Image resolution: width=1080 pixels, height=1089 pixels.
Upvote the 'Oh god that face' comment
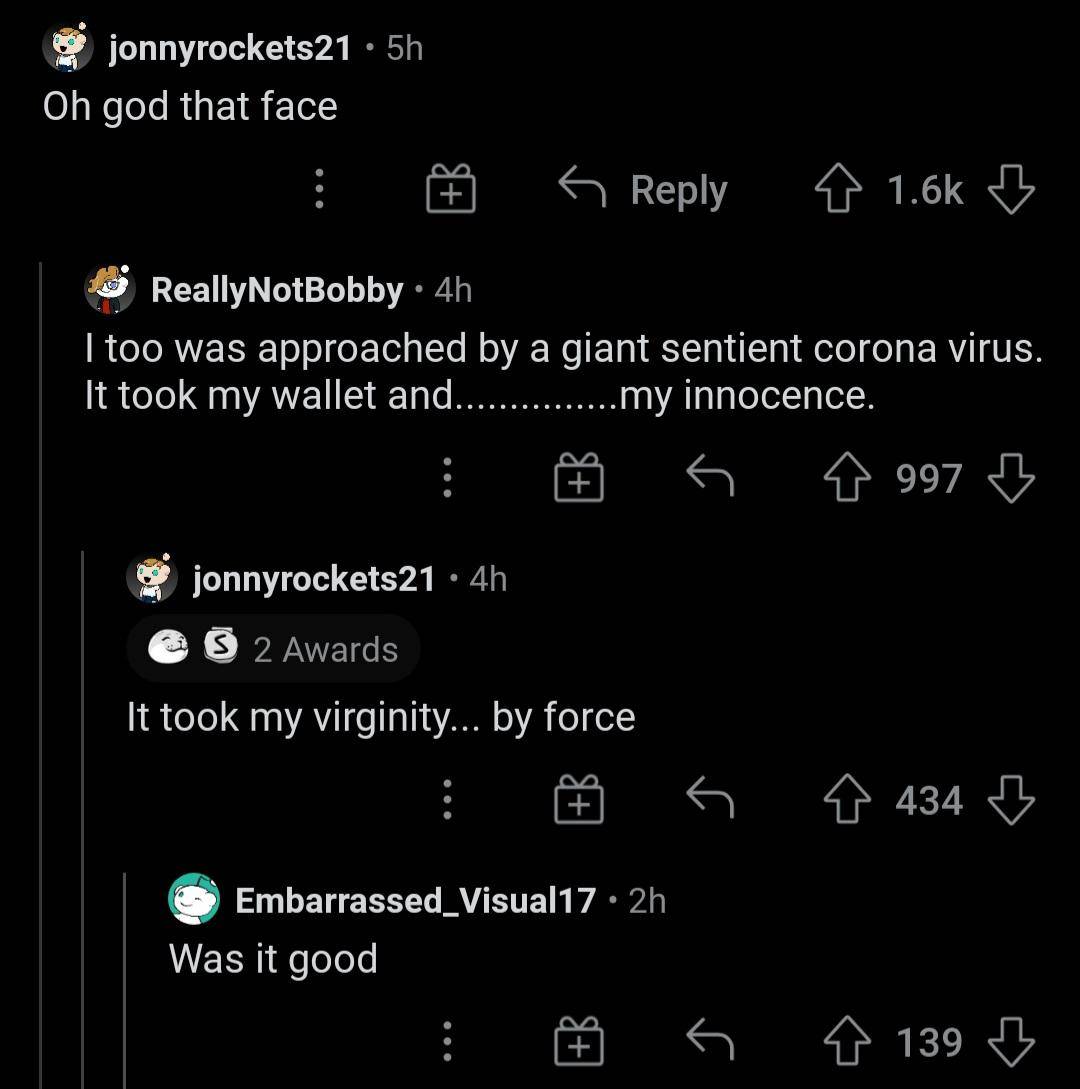coord(839,189)
